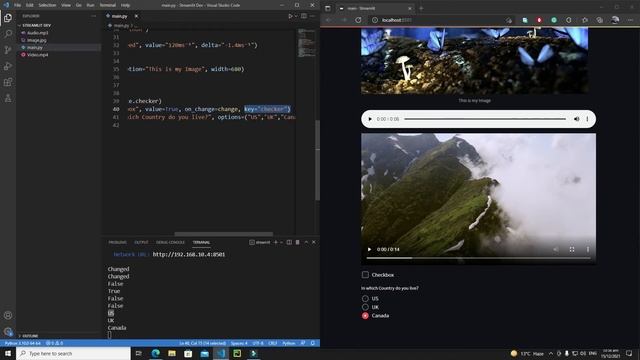Open the network URL link in terminal
This screenshot has width=640, height=360.
point(189,254)
